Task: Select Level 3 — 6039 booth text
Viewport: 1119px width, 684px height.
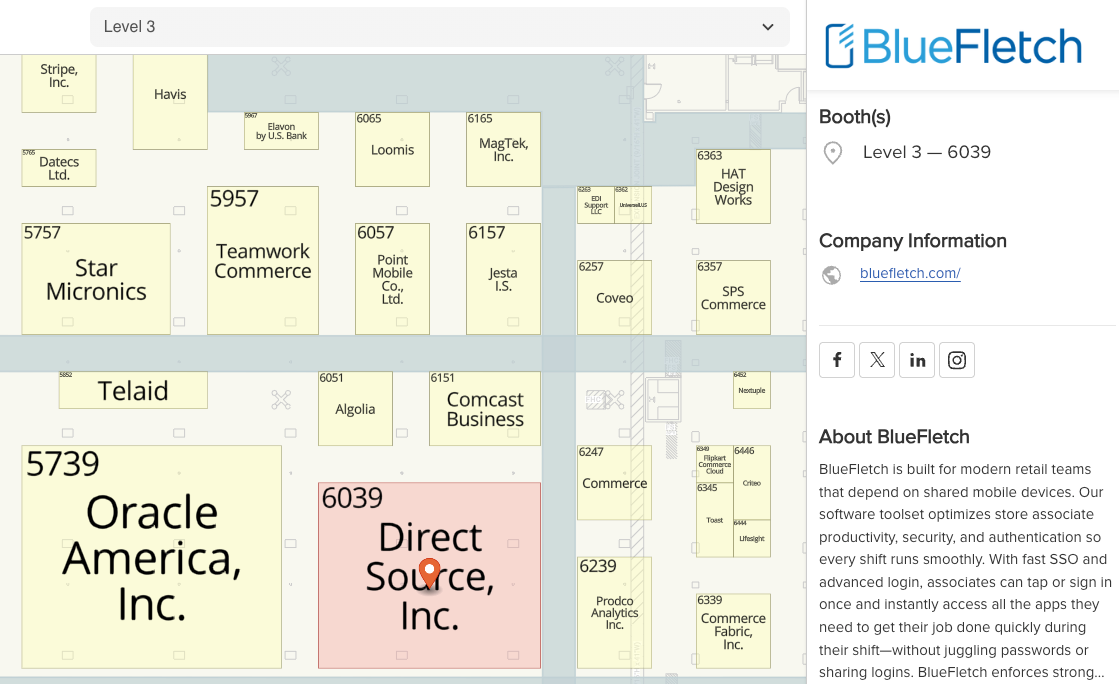Action: pos(926,152)
